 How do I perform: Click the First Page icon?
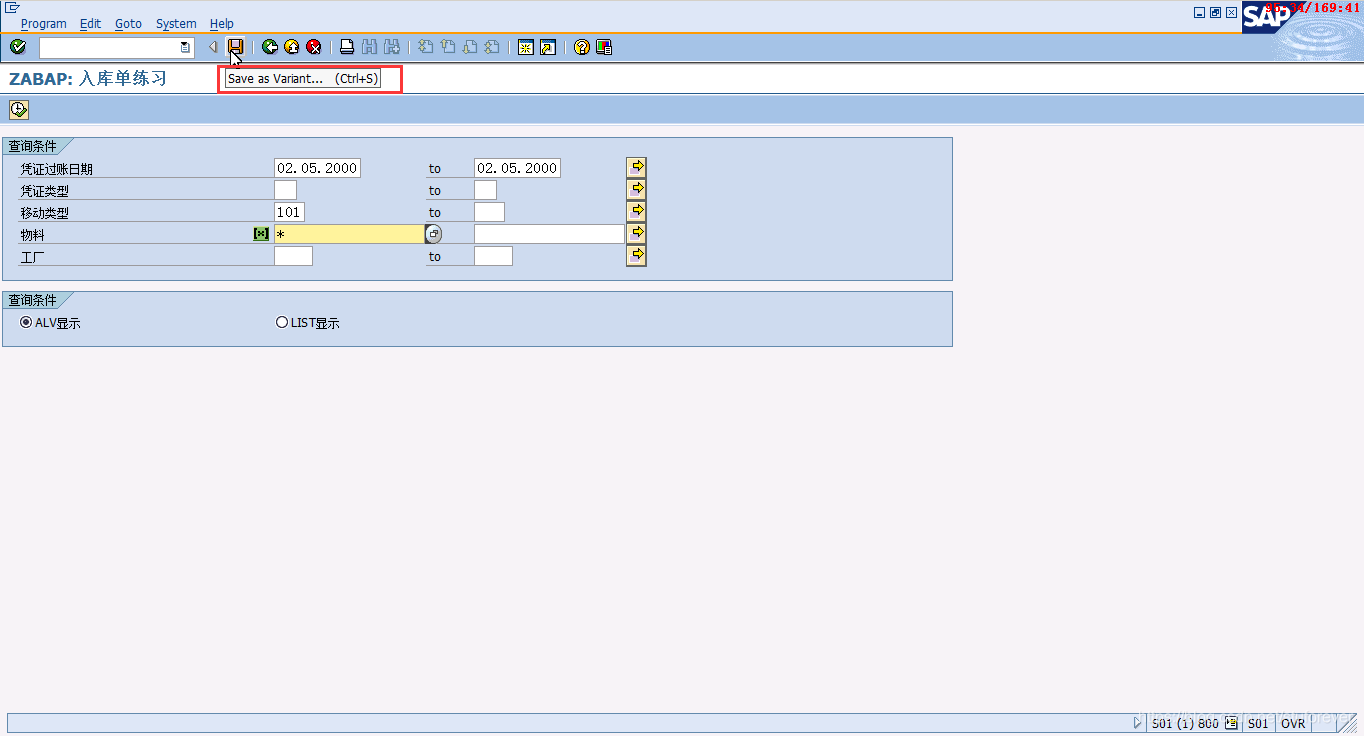pyautogui.click(x=425, y=47)
